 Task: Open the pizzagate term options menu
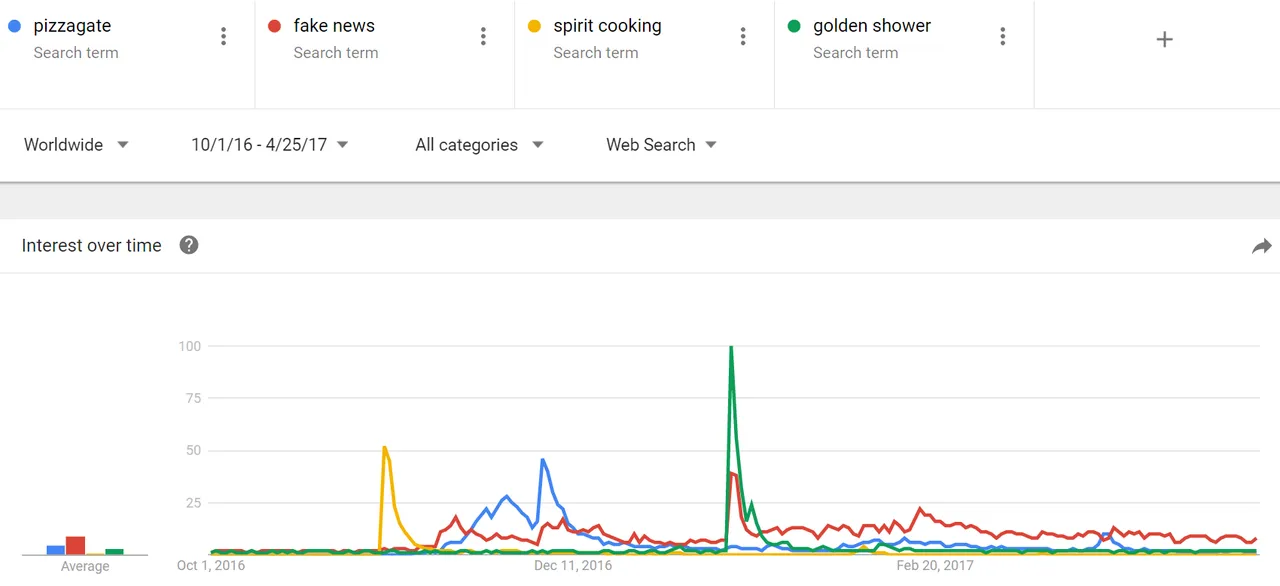(x=223, y=37)
